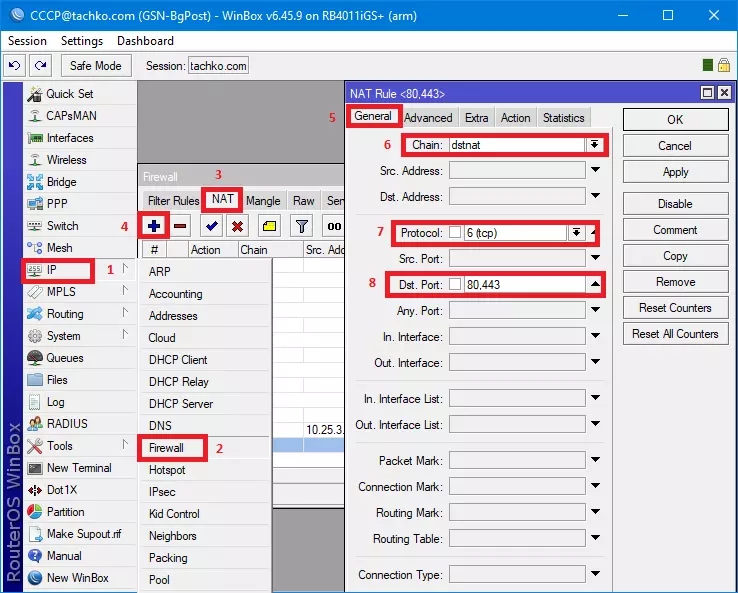Expand the Src. Address field arrow
This screenshot has height=593, width=738.
click(596, 171)
